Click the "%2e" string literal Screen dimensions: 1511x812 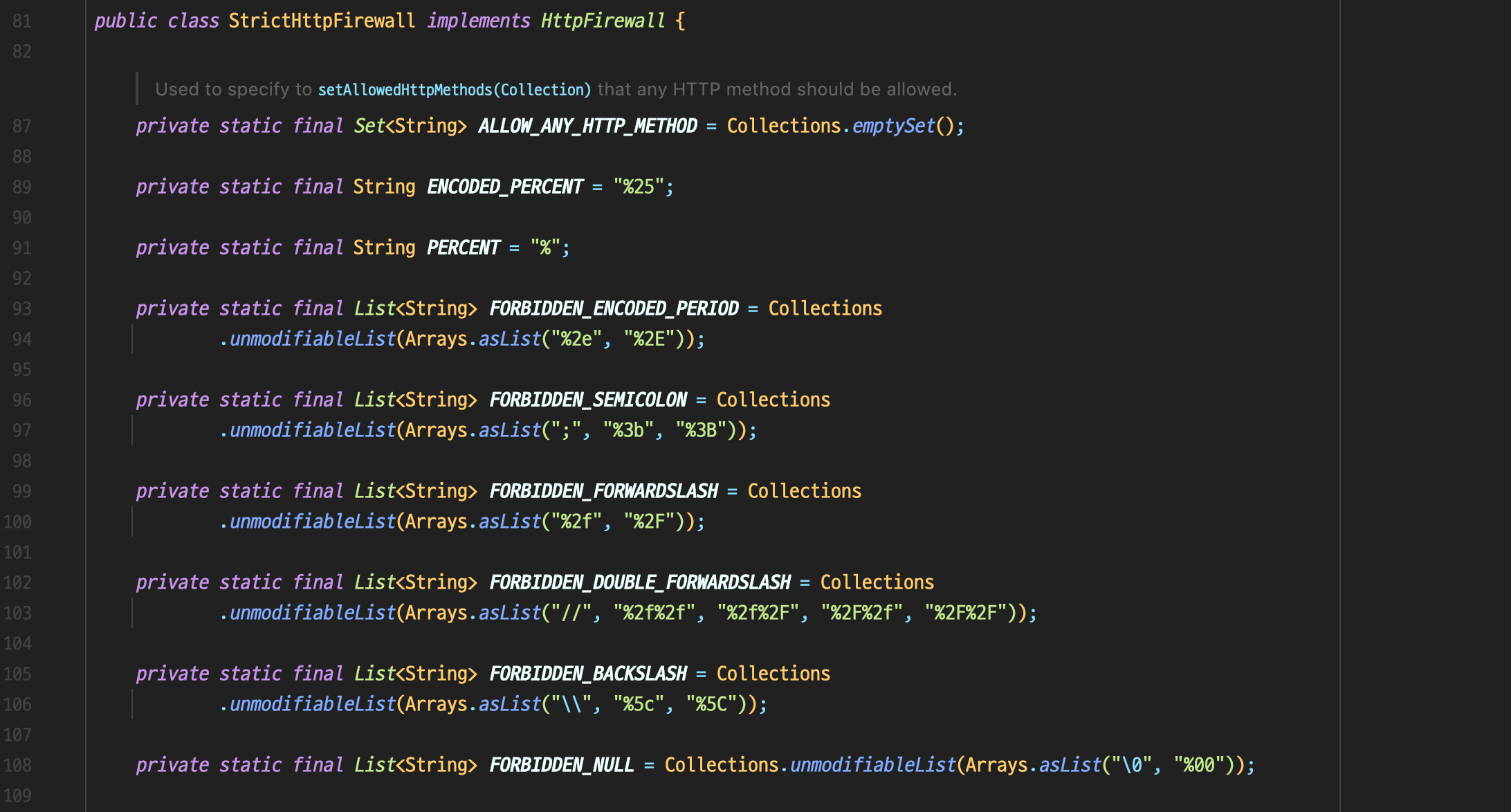576,339
